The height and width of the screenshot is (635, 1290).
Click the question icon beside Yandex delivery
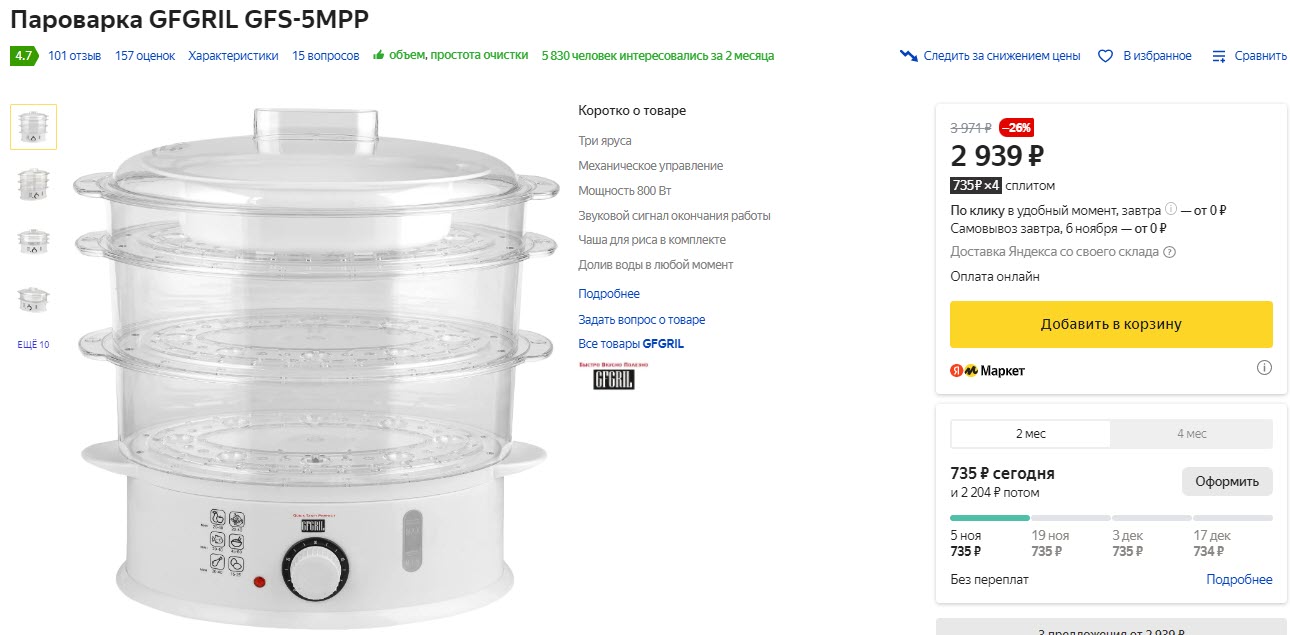(1170, 252)
